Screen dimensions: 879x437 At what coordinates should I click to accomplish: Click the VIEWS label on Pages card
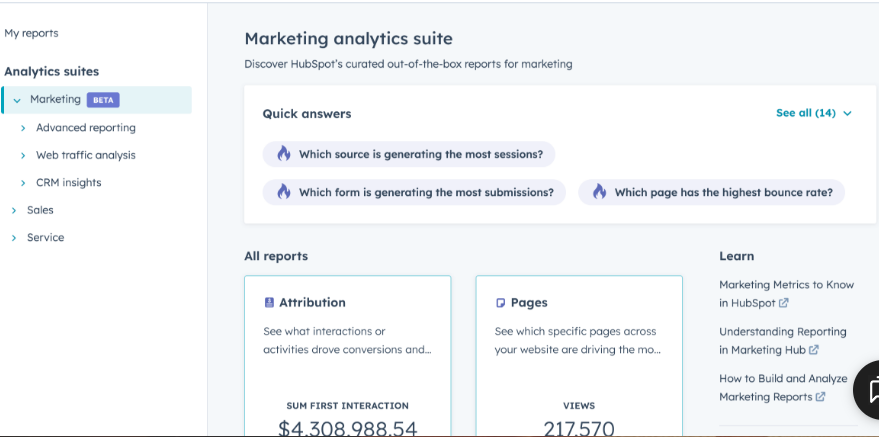pos(579,406)
